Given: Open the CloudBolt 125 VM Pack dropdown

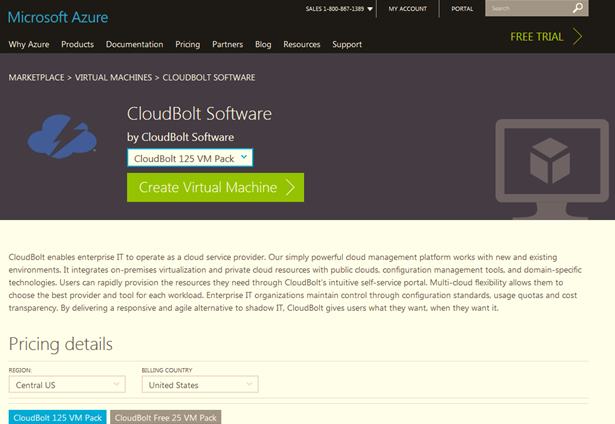Looking at the screenshot, I should click(190, 158).
